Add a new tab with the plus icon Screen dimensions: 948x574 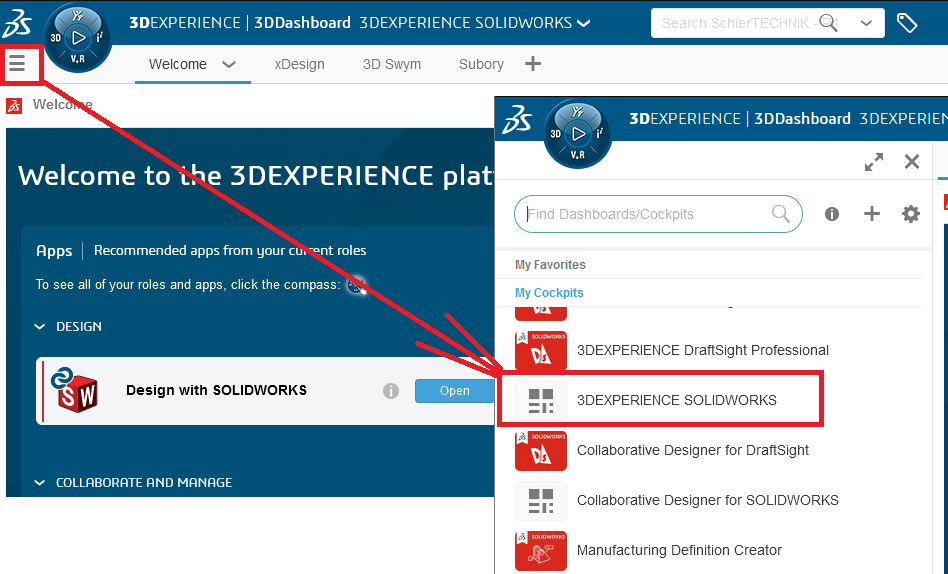pyautogui.click(x=533, y=64)
